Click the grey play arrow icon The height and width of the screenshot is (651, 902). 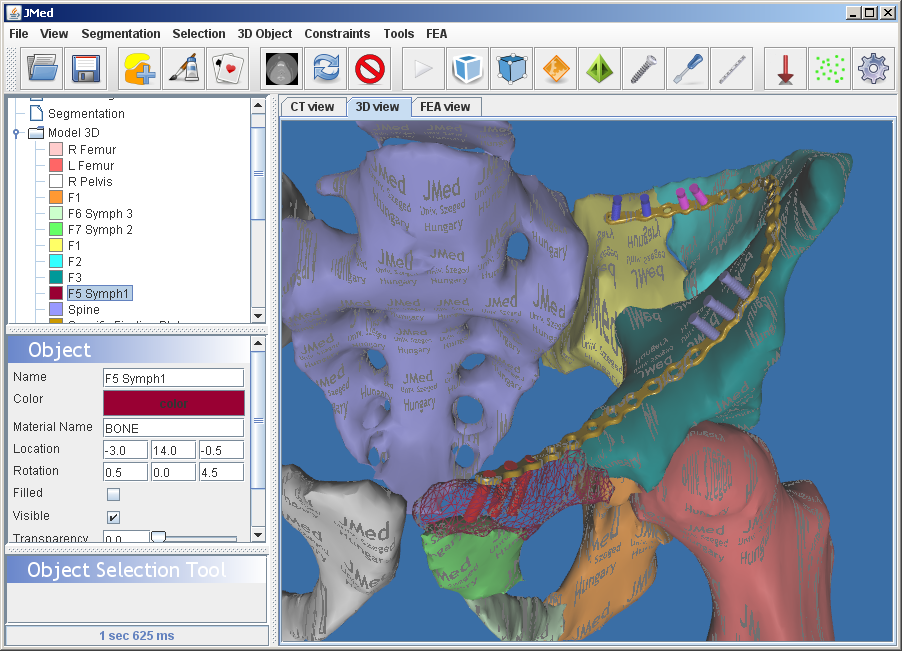423,69
